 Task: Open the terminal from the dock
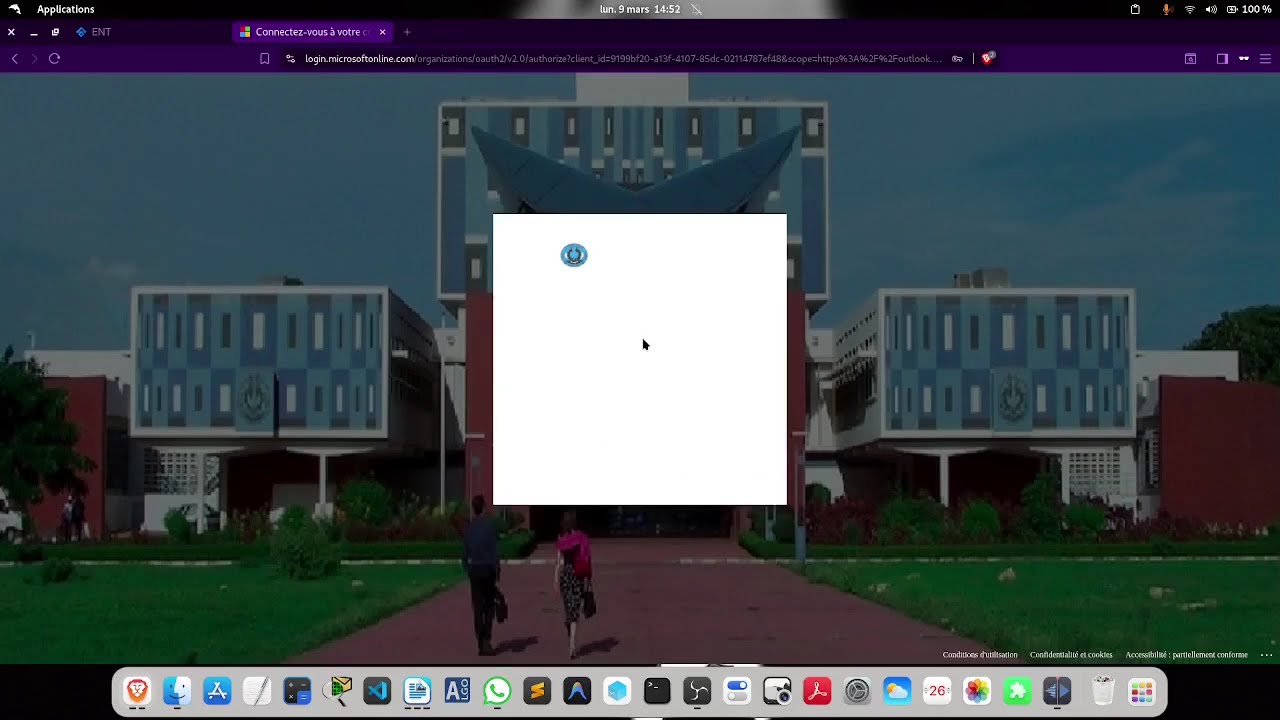[x=657, y=691]
